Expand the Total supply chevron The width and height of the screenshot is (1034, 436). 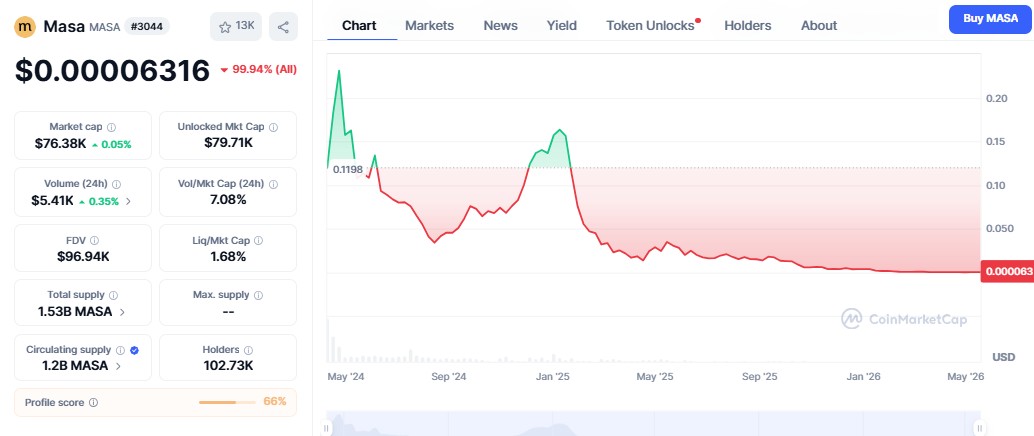(x=122, y=312)
